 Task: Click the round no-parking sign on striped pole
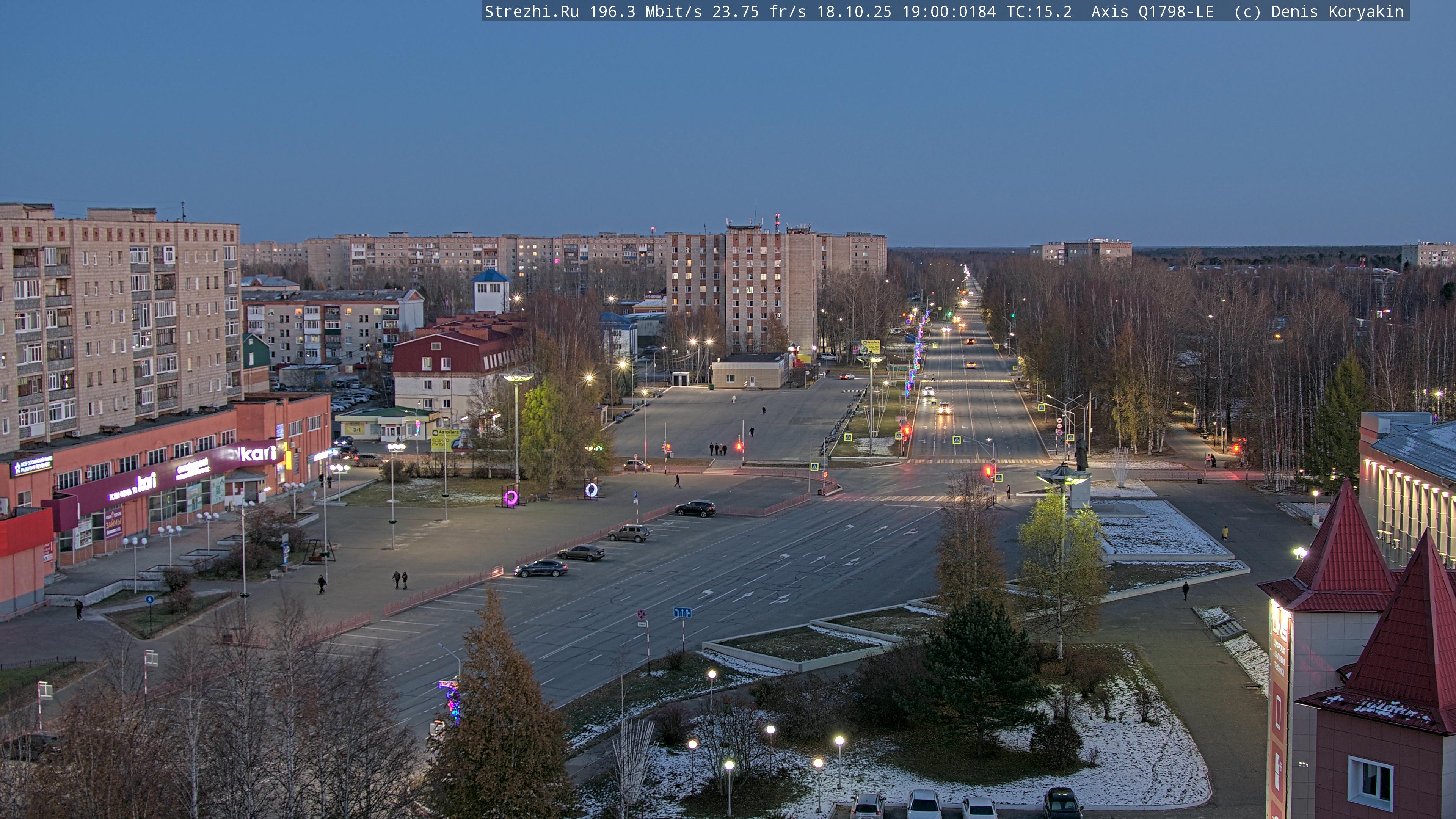pyautogui.click(x=642, y=614)
